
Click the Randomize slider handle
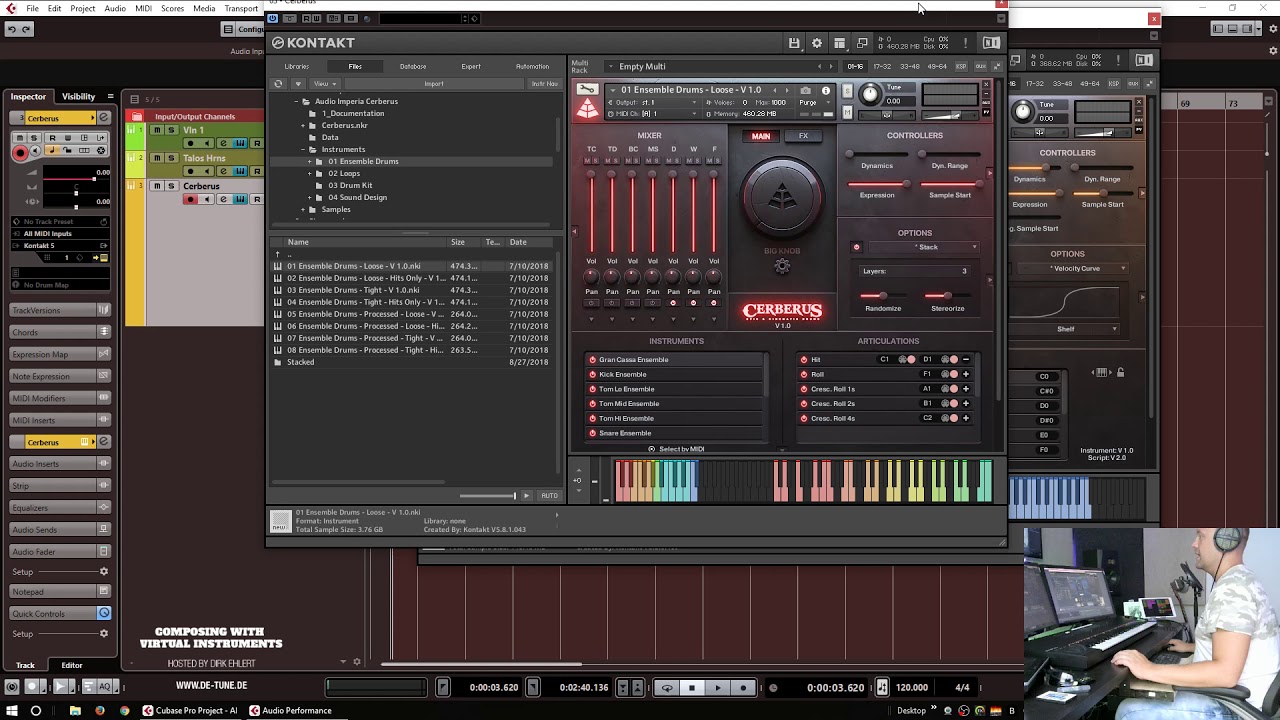pos(882,296)
